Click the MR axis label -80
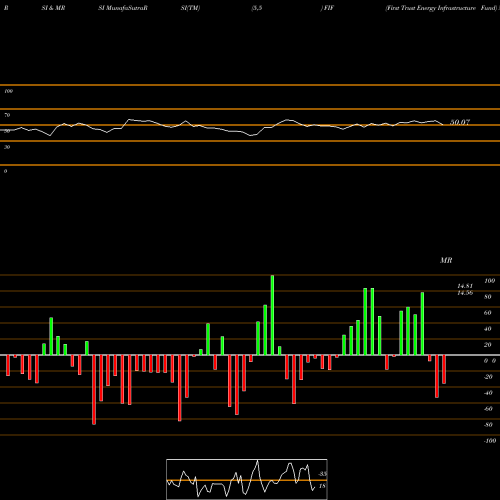Viewport: 500px width, 500px height. tap(488, 425)
